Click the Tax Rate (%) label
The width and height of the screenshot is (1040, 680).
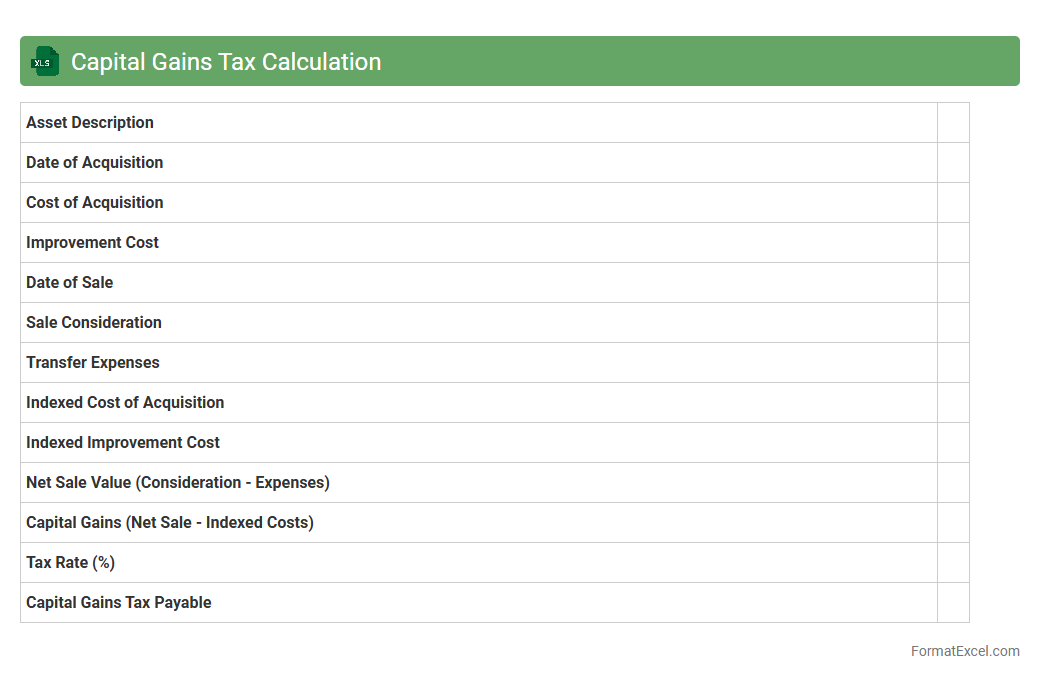pos(71,563)
